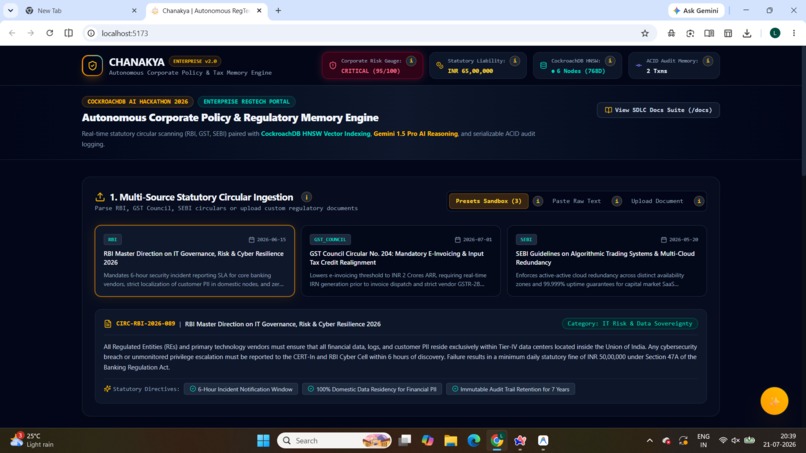806x453 pixels.
Task: Click info icon next to Upload Document
Action: point(699,201)
